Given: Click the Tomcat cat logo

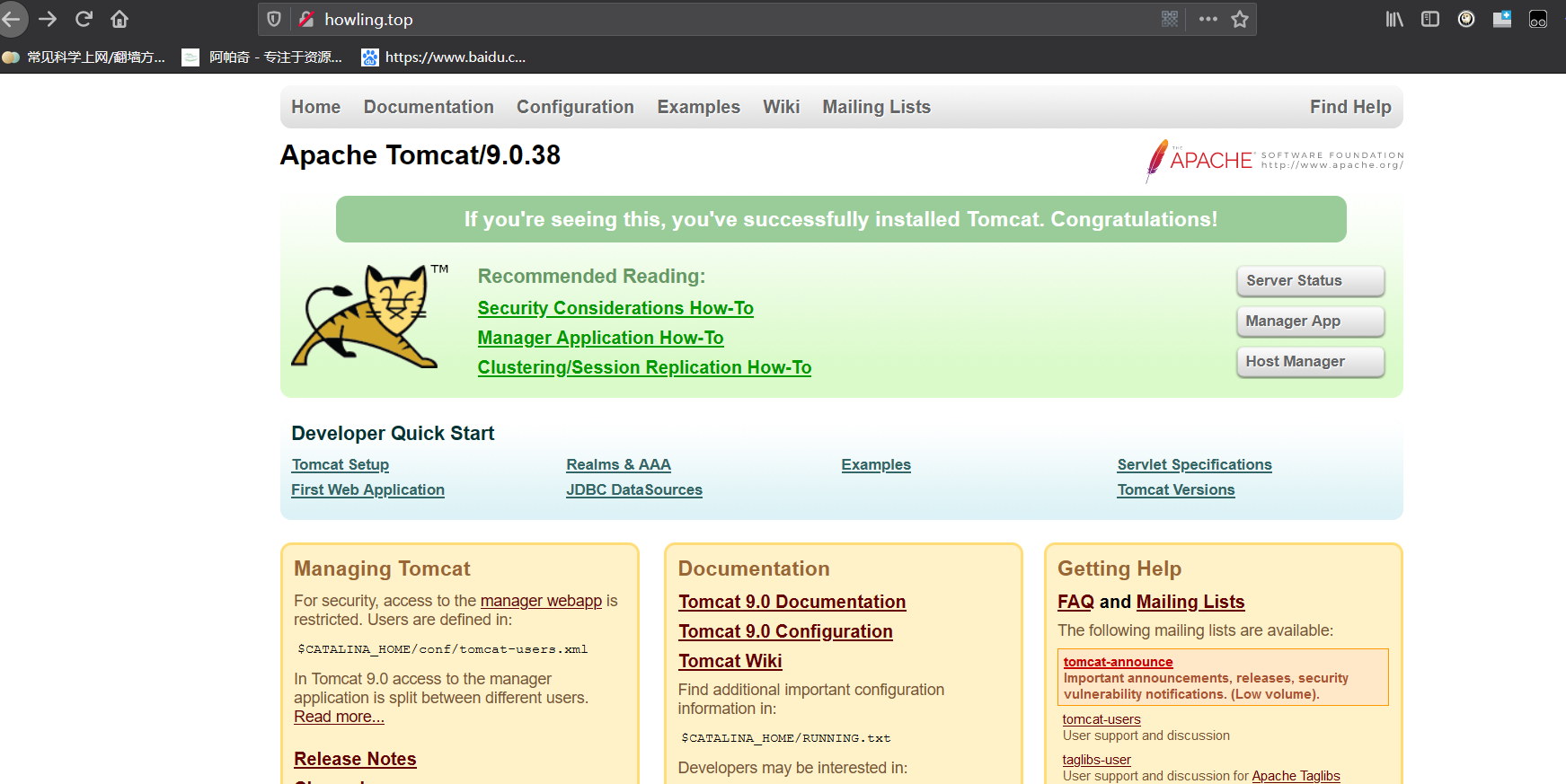Looking at the screenshot, I should 369,316.
